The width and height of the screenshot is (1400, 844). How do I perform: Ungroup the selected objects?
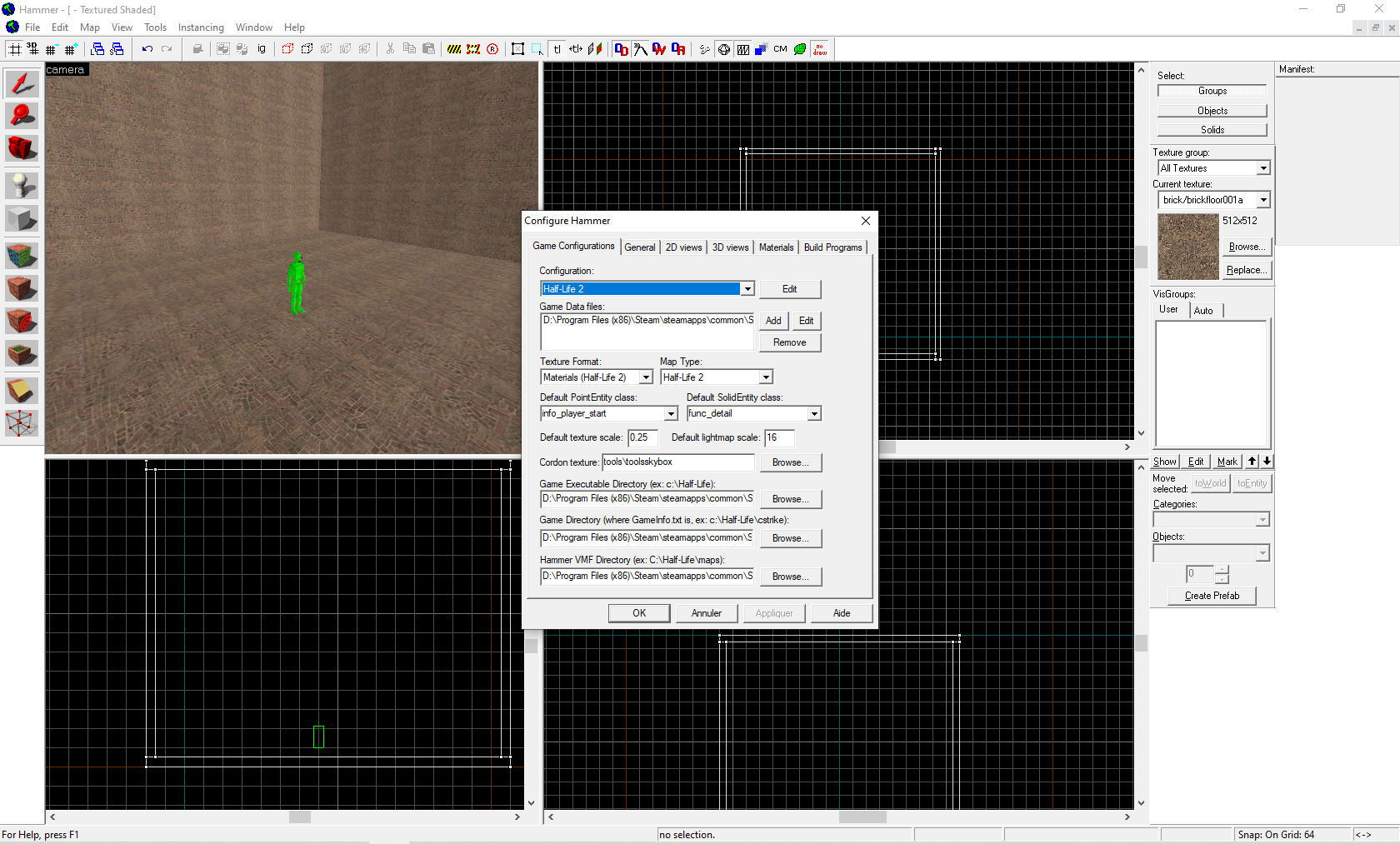(242, 49)
